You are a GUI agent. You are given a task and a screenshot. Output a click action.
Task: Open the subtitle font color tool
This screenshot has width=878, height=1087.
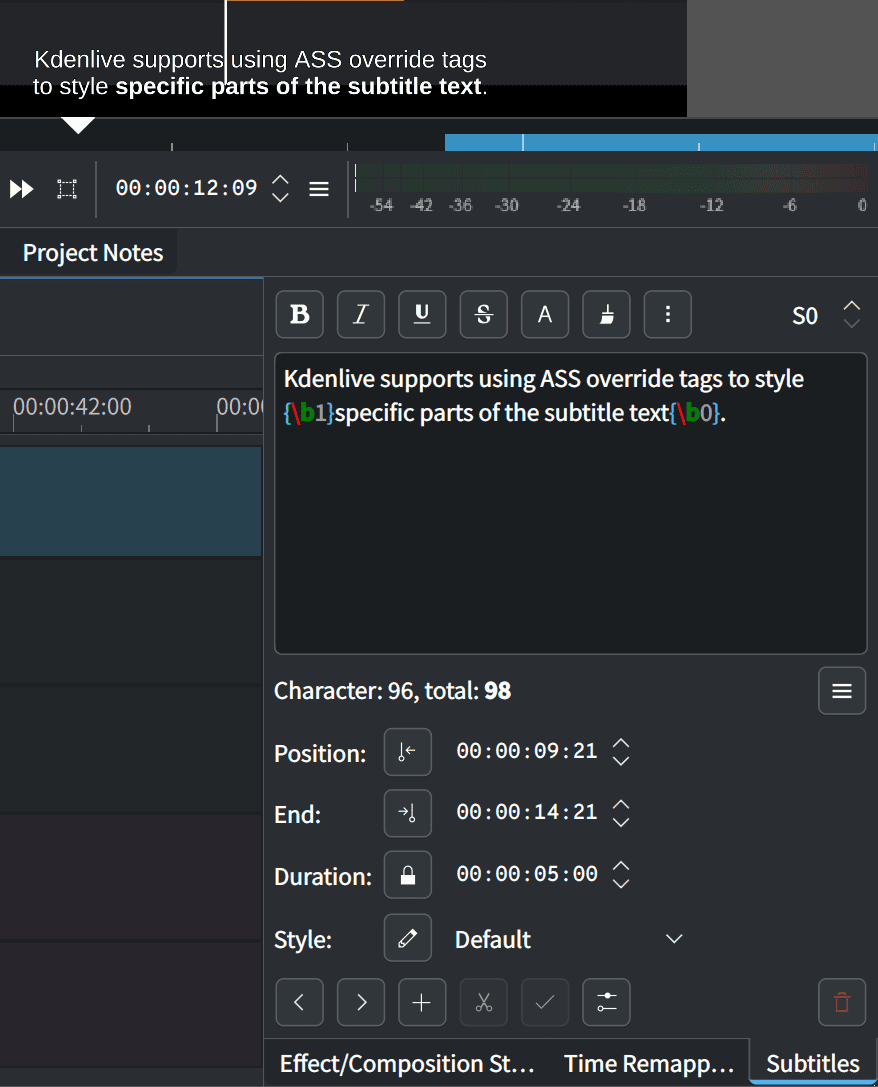coord(544,314)
